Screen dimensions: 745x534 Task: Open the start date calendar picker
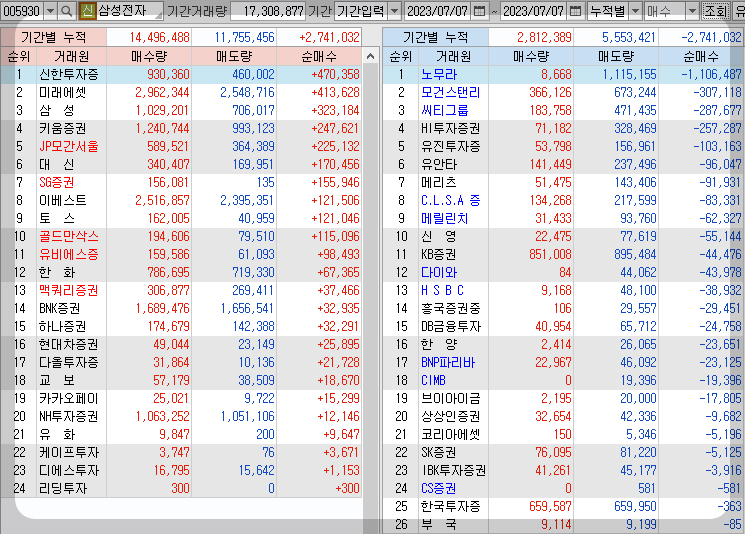tap(480, 10)
